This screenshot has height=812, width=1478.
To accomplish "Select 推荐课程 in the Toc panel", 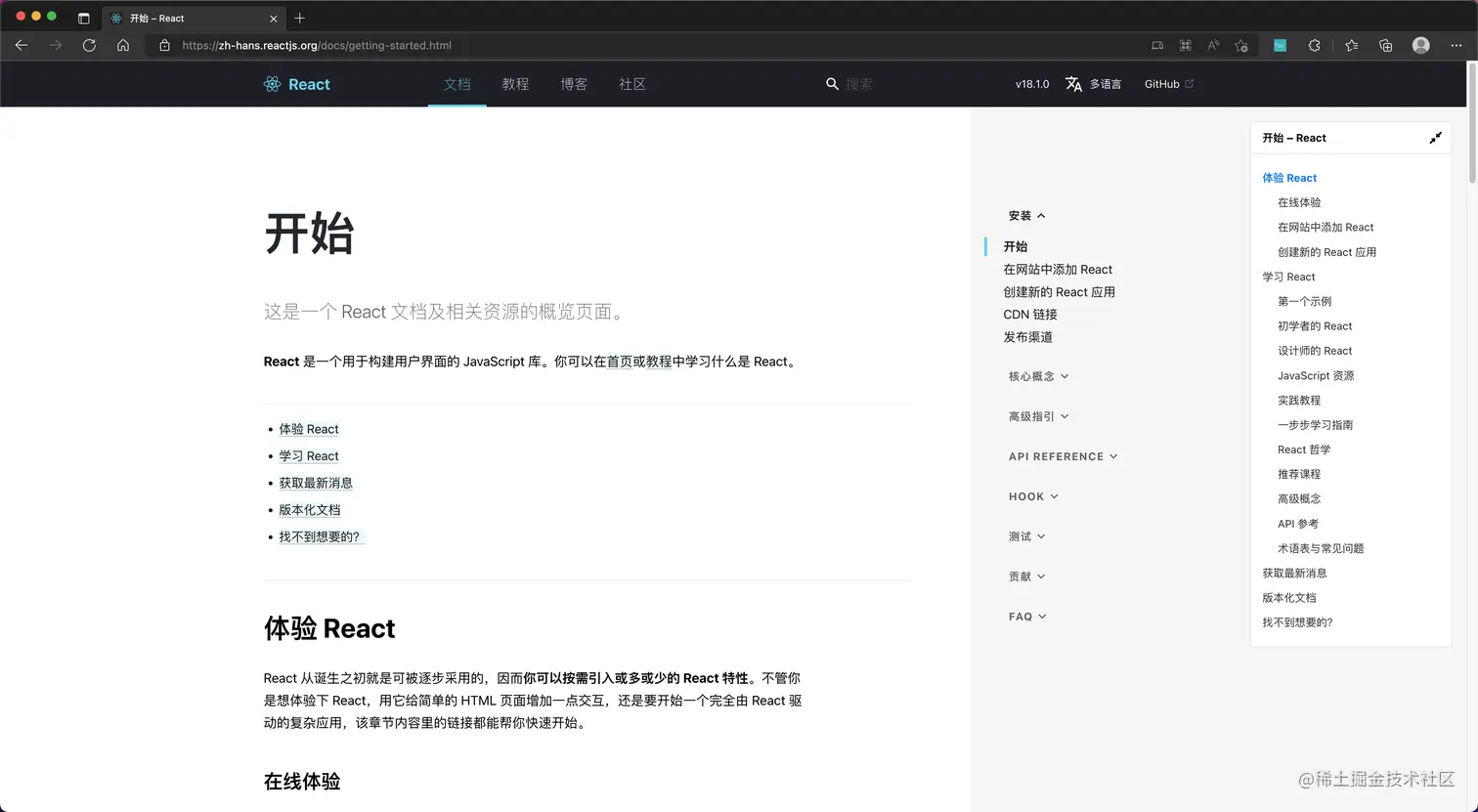I will 1299,474.
